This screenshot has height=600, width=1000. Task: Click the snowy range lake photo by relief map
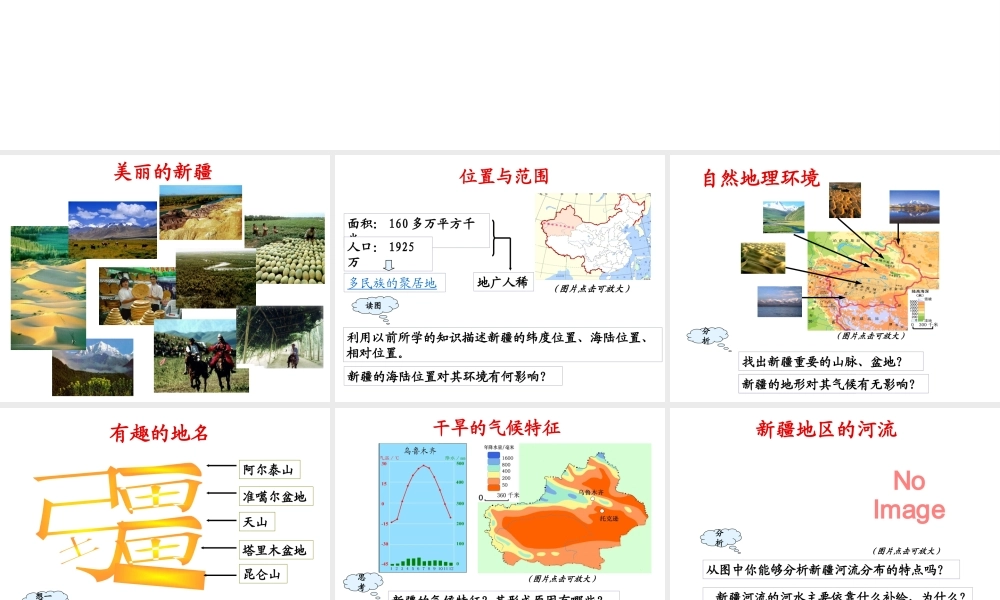(x=779, y=302)
